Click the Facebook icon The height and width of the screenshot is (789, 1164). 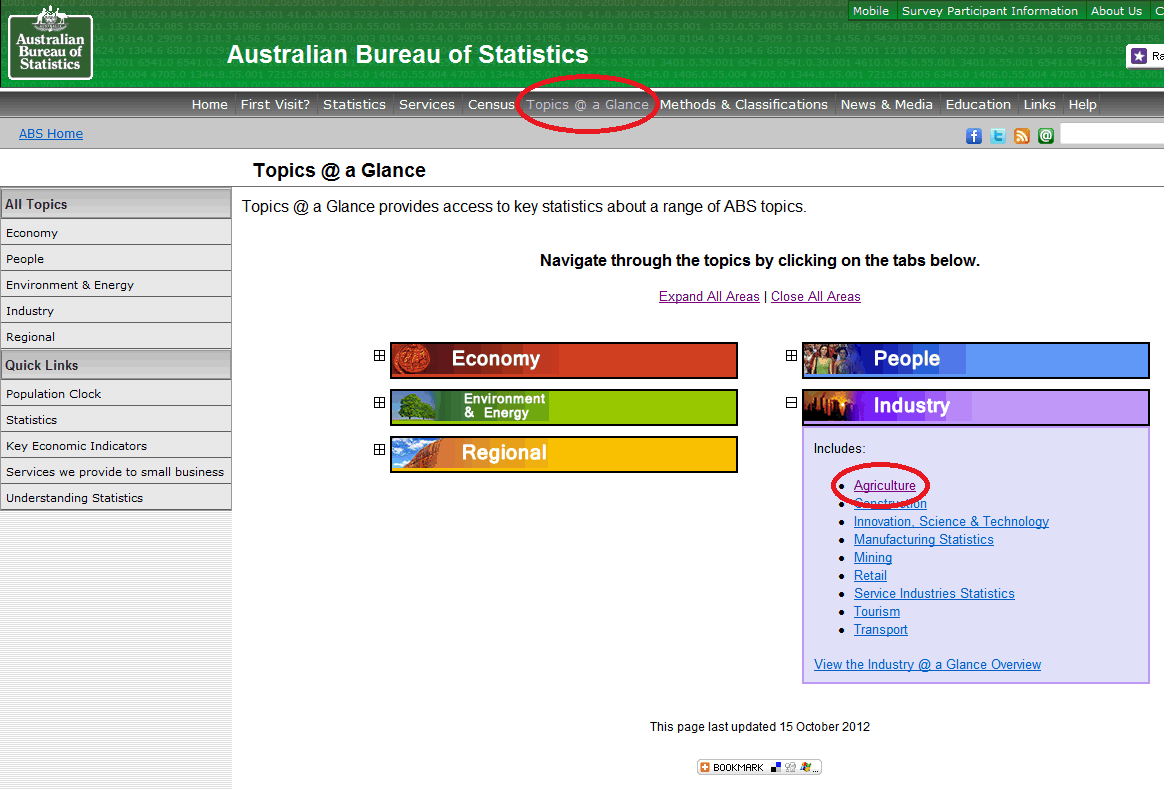[x=973, y=136]
